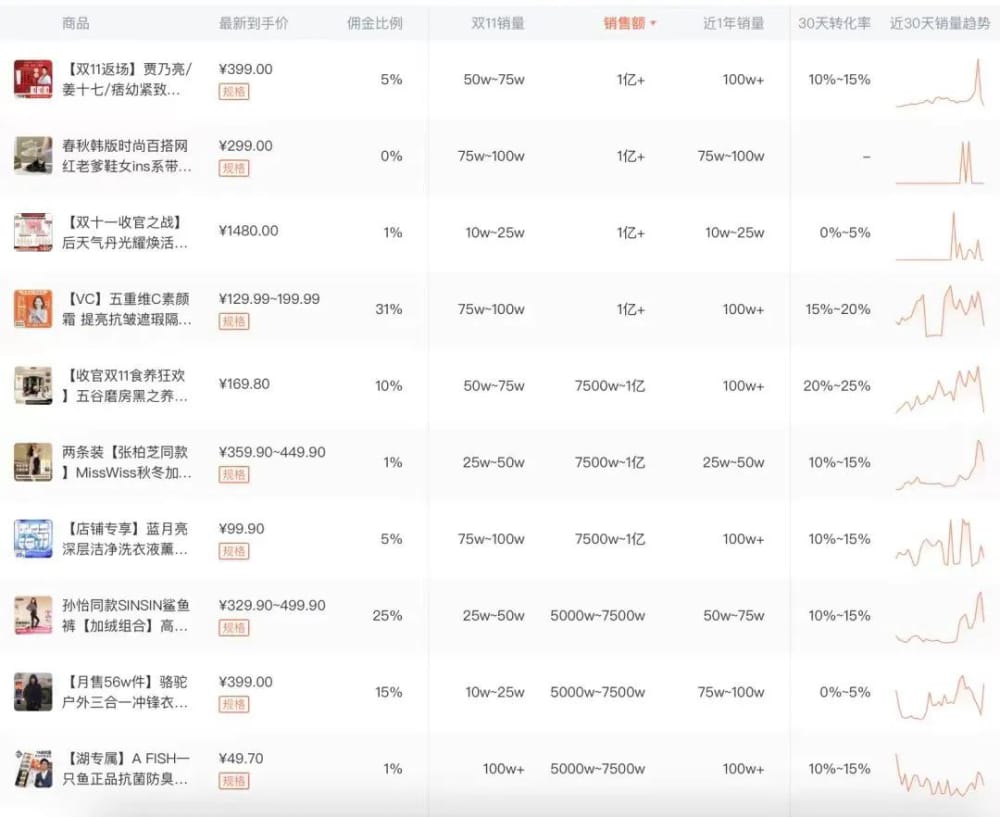Open product title 【VC】五重维C素颜霜
The width and height of the screenshot is (1000, 817).
pos(127,309)
